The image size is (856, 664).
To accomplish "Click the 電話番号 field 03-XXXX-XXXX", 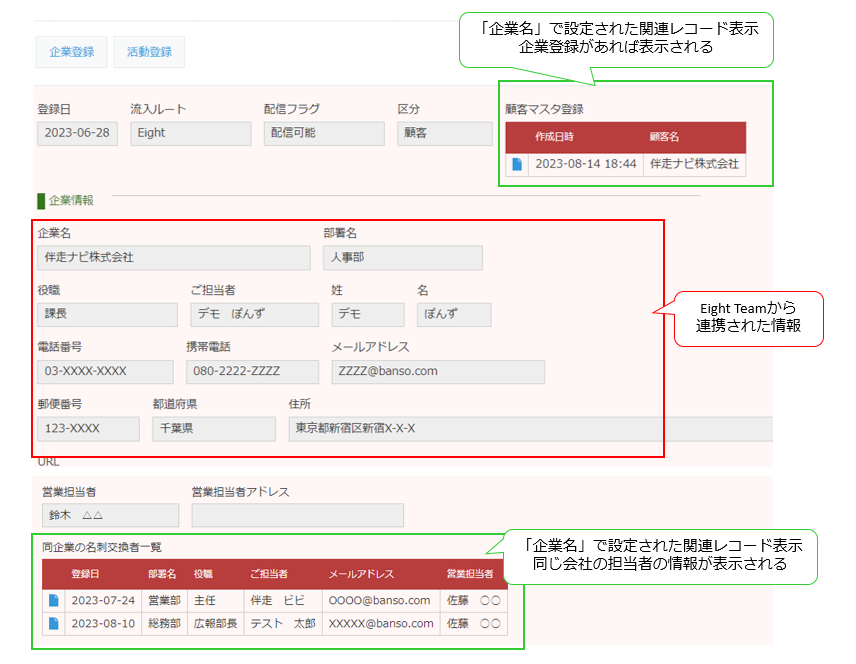I will point(94,372).
